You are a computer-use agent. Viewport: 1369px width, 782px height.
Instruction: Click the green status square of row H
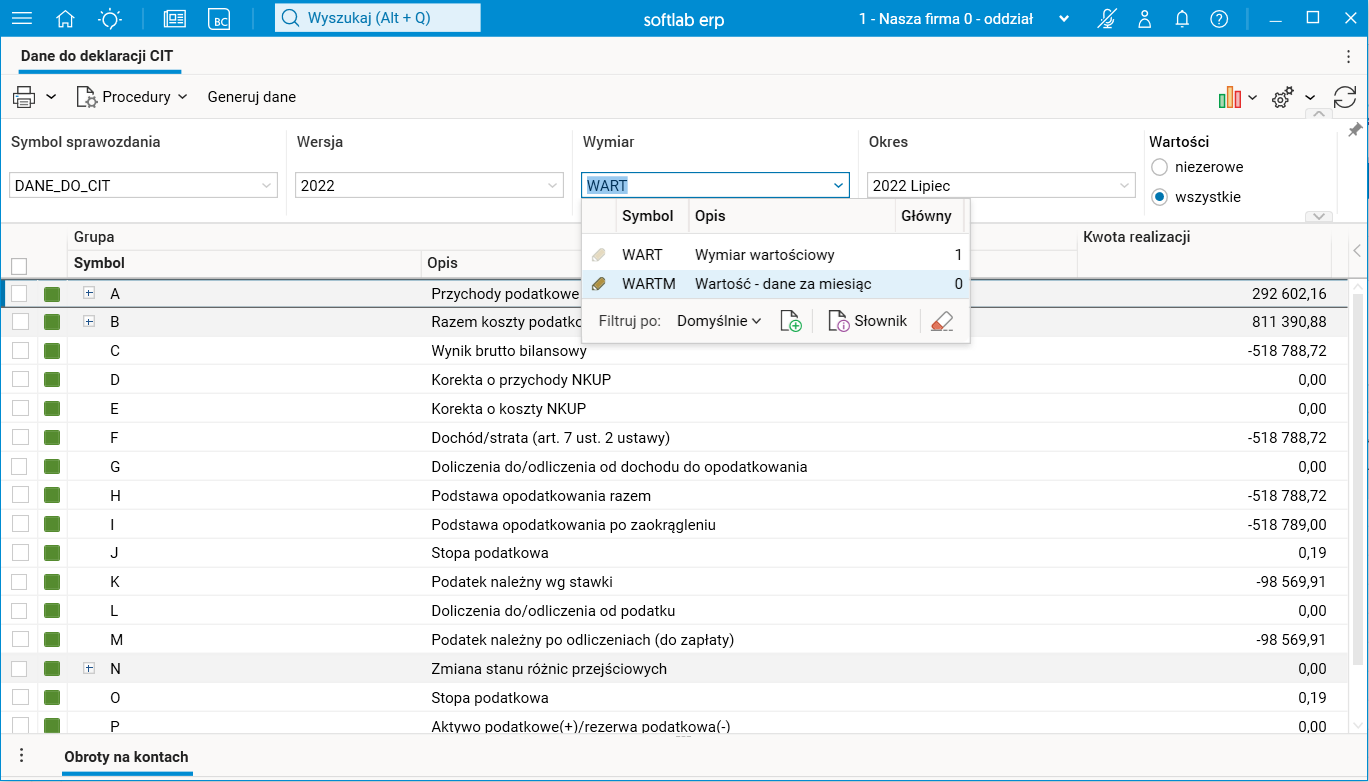[x=52, y=496]
